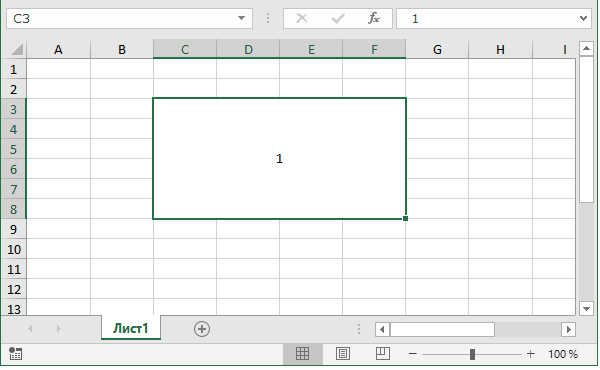Screen dimensions: 600x370
Task: Open the Лист1 sheet tab
Action: tap(130, 328)
